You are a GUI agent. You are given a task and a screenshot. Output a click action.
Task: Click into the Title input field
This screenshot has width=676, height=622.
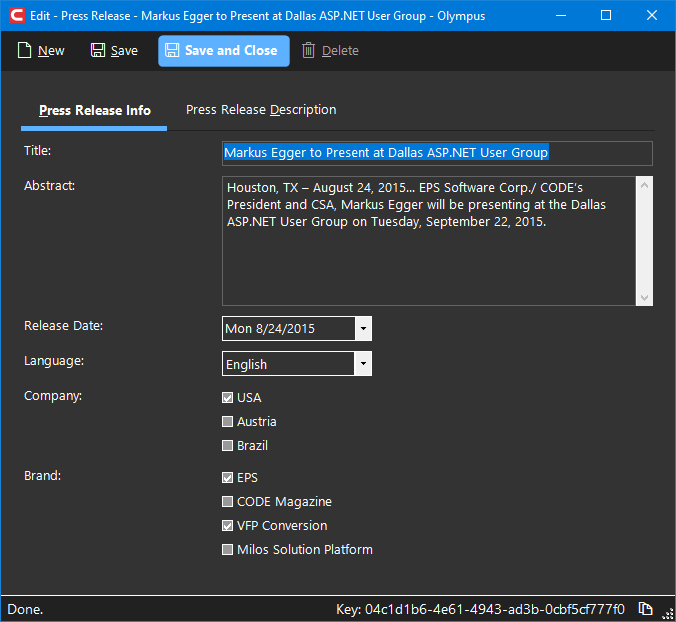coord(437,153)
